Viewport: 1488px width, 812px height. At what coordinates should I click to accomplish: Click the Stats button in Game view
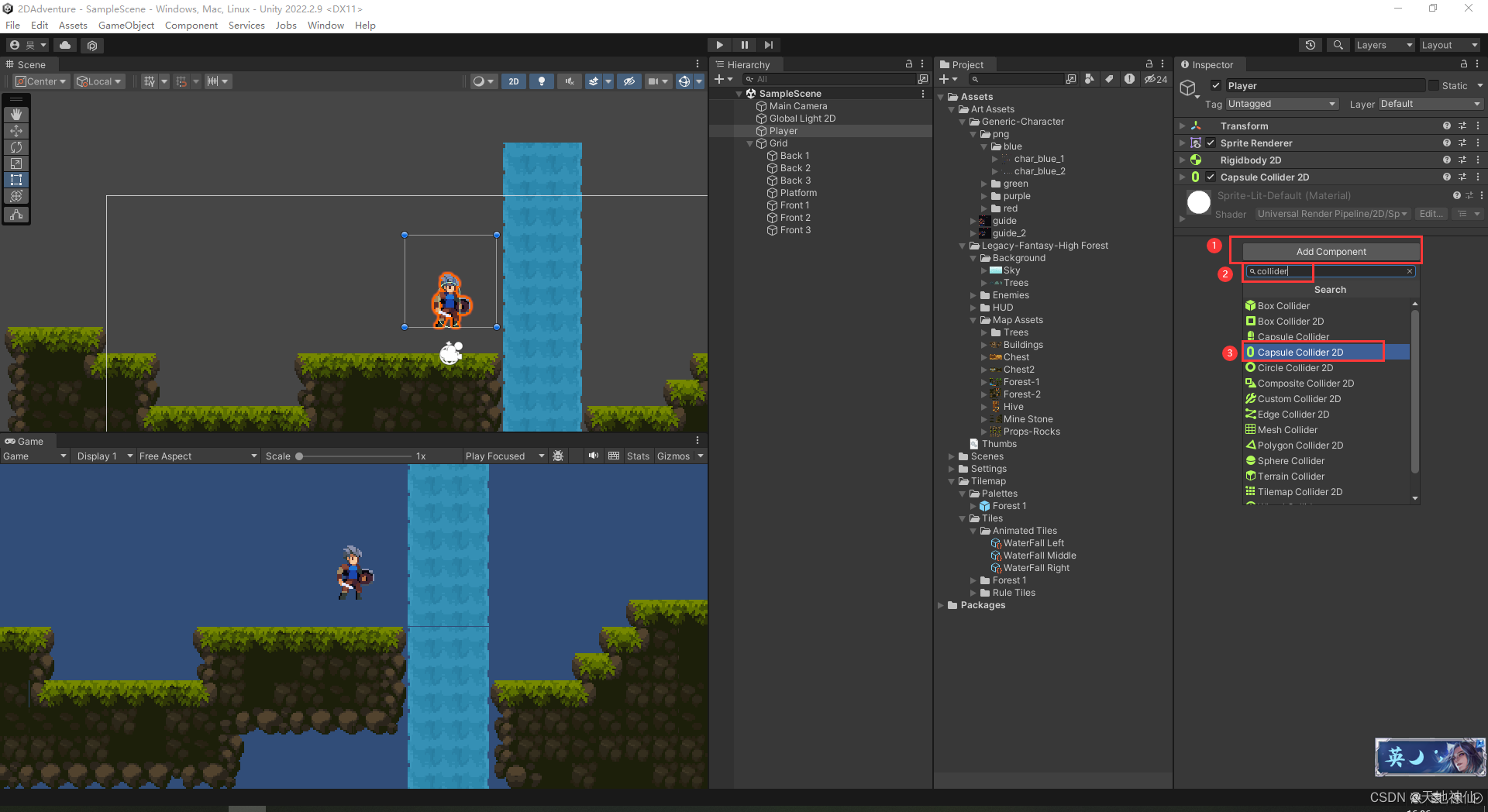point(638,456)
